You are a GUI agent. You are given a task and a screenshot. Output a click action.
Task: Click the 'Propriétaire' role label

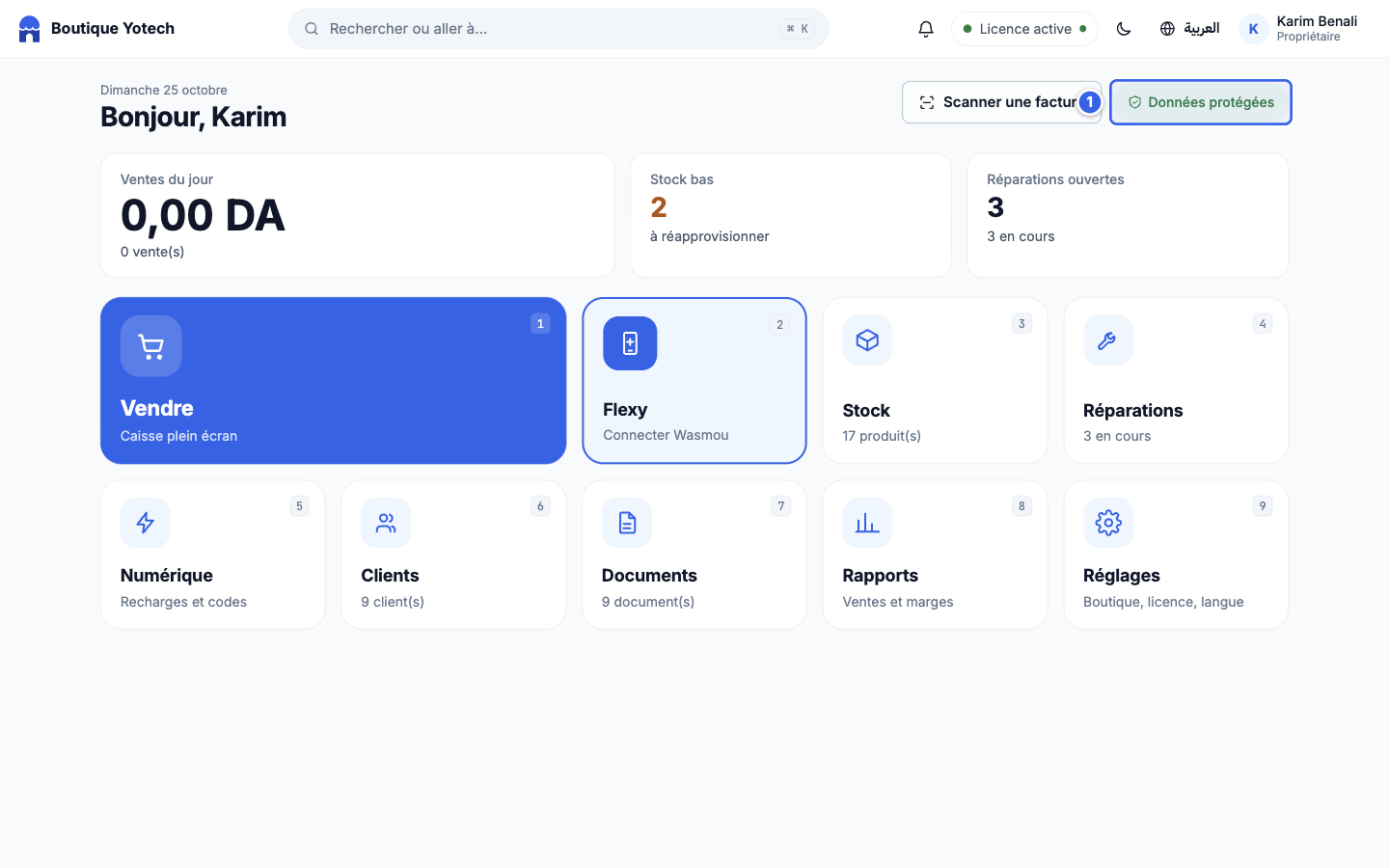(x=1308, y=37)
